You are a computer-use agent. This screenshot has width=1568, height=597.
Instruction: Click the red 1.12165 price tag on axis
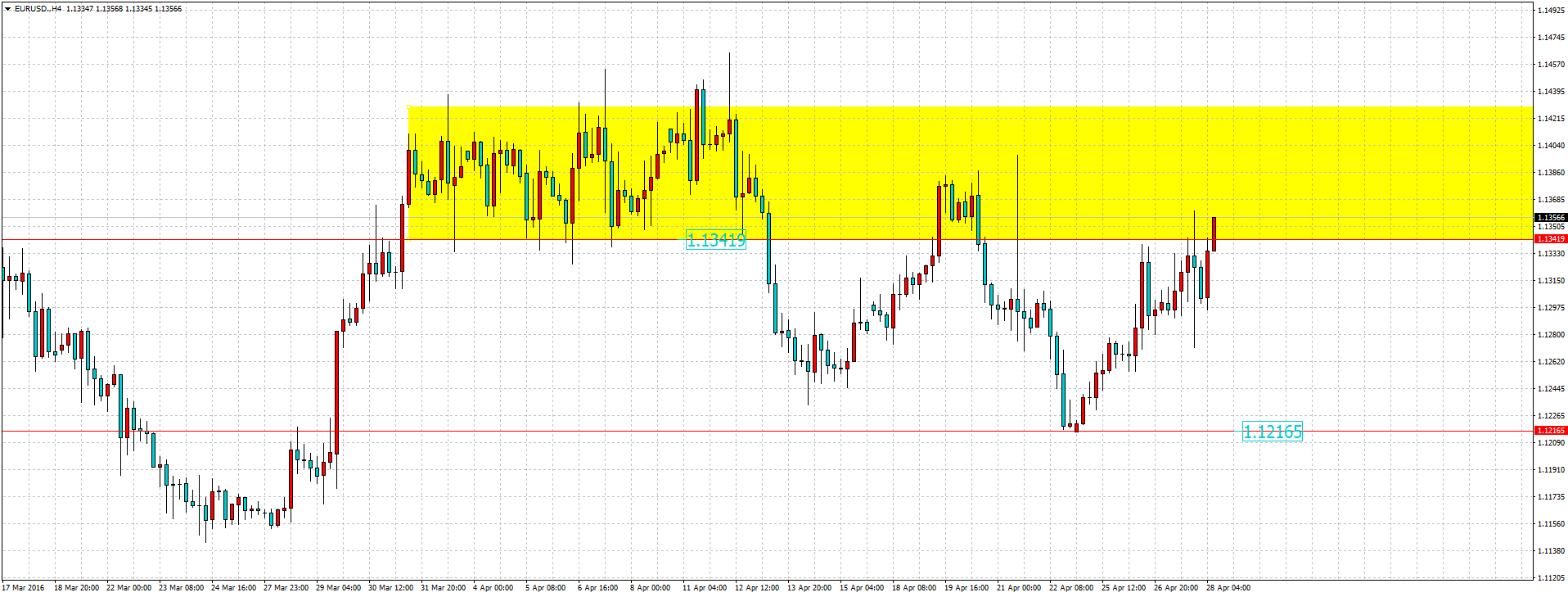1550,431
